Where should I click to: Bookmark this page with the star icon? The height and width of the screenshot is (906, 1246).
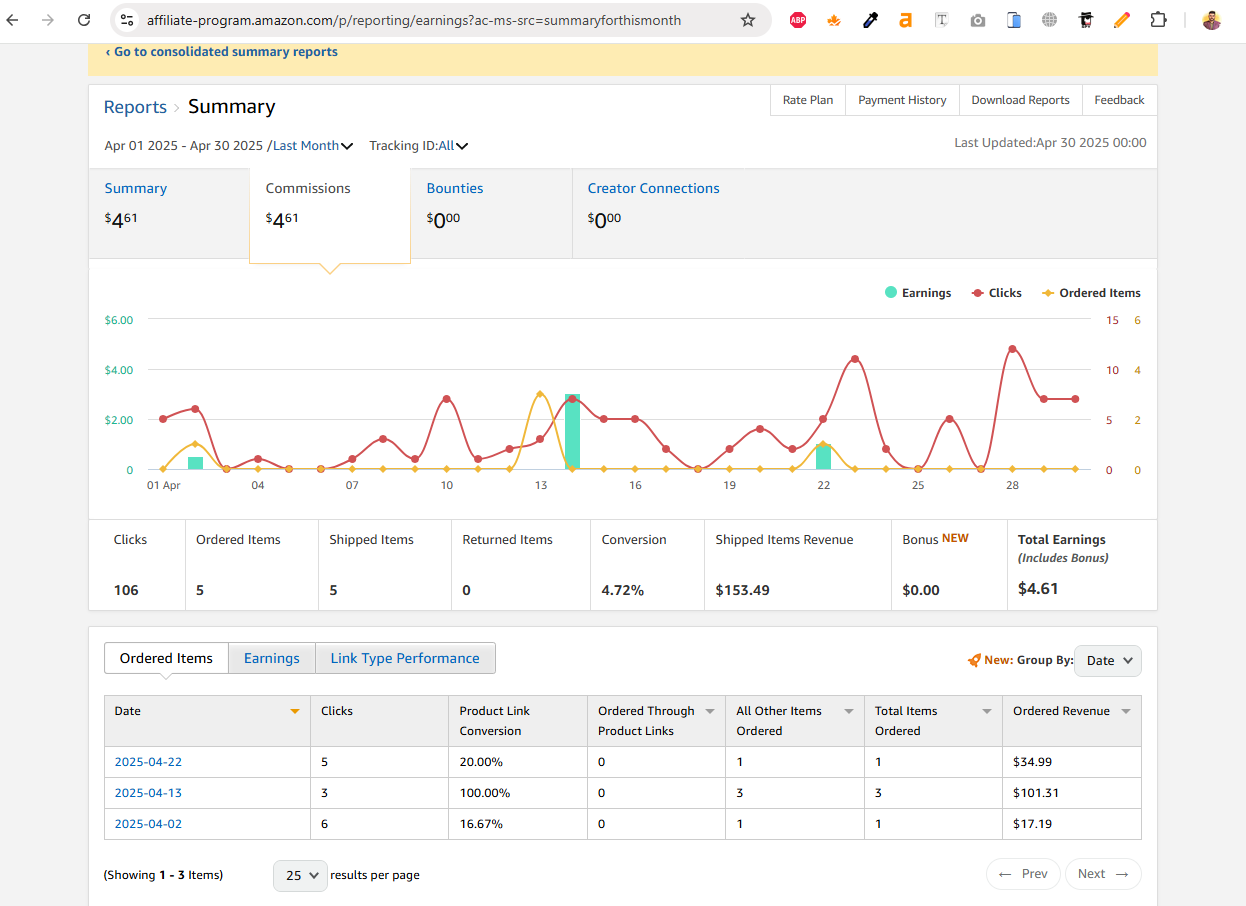click(x=748, y=20)
